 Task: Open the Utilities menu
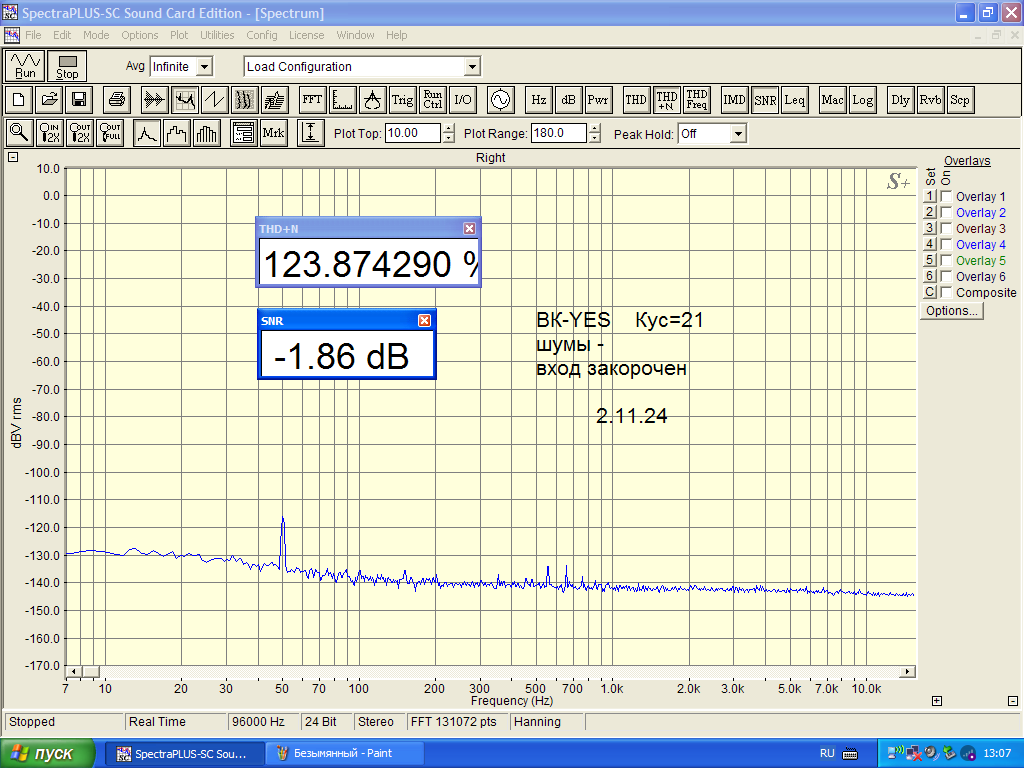[217, 35]
